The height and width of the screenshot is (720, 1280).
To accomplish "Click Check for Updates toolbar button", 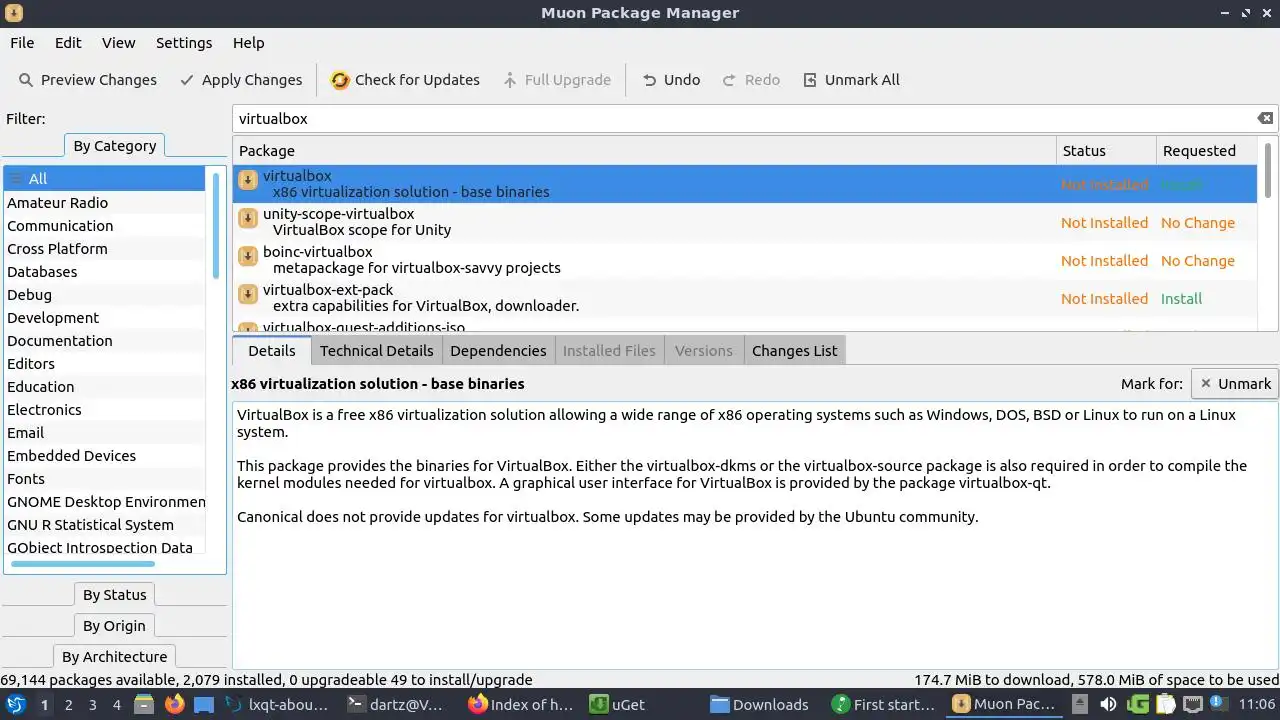I will tap(405, 80).
